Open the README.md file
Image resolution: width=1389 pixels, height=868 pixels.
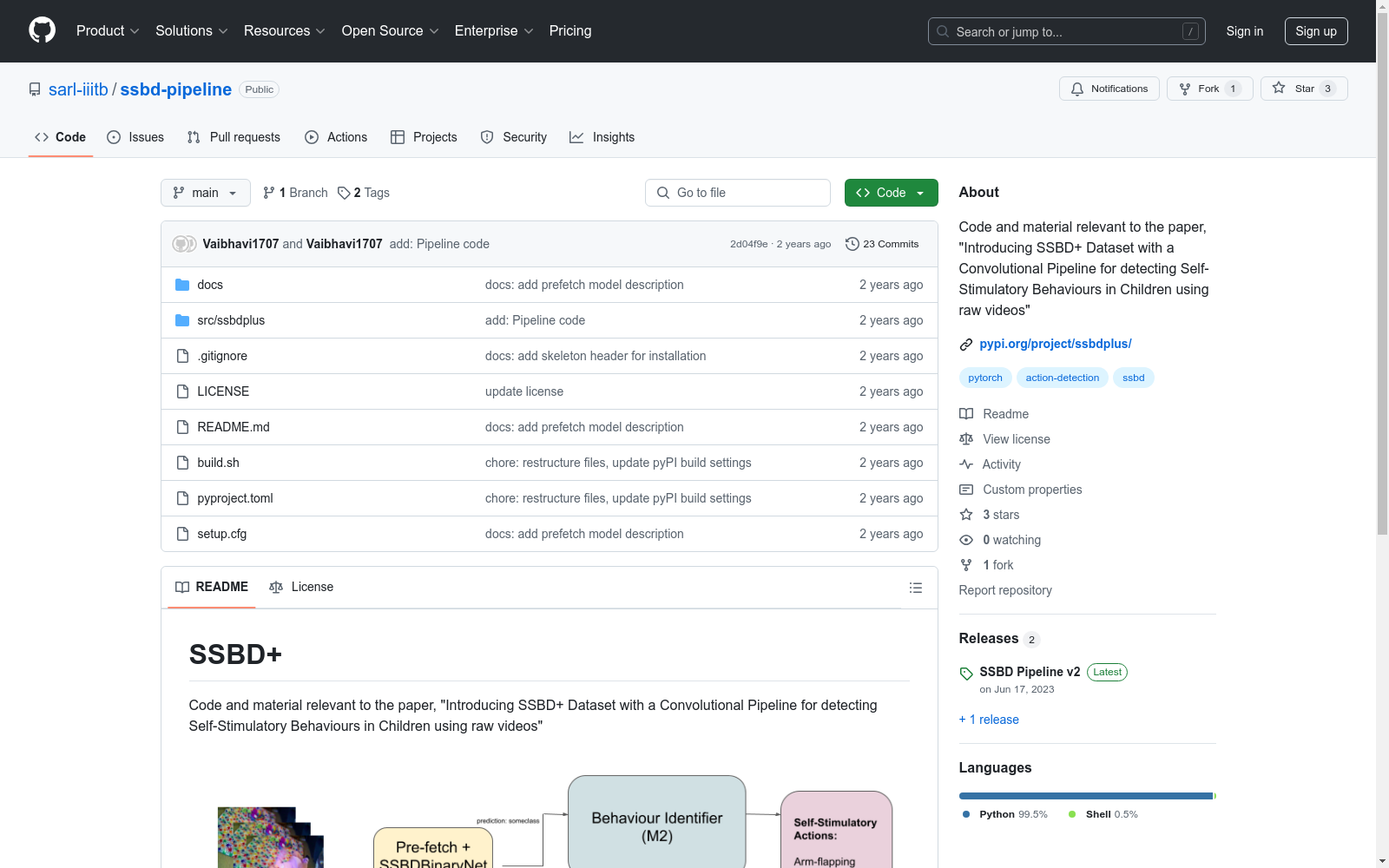[234, 427]
